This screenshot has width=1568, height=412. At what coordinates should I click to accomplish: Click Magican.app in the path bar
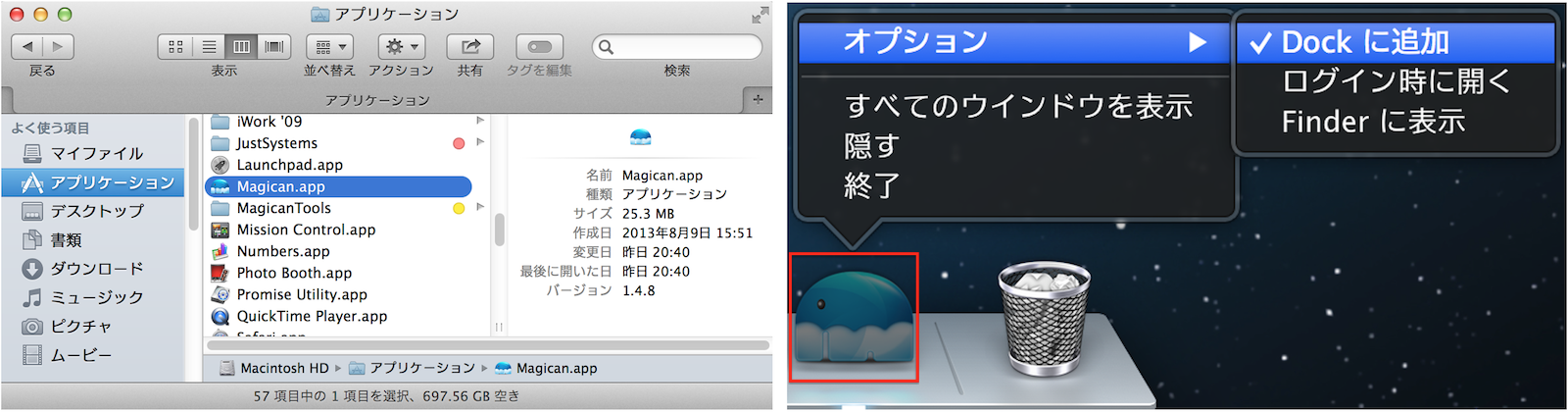pos(547,369)
